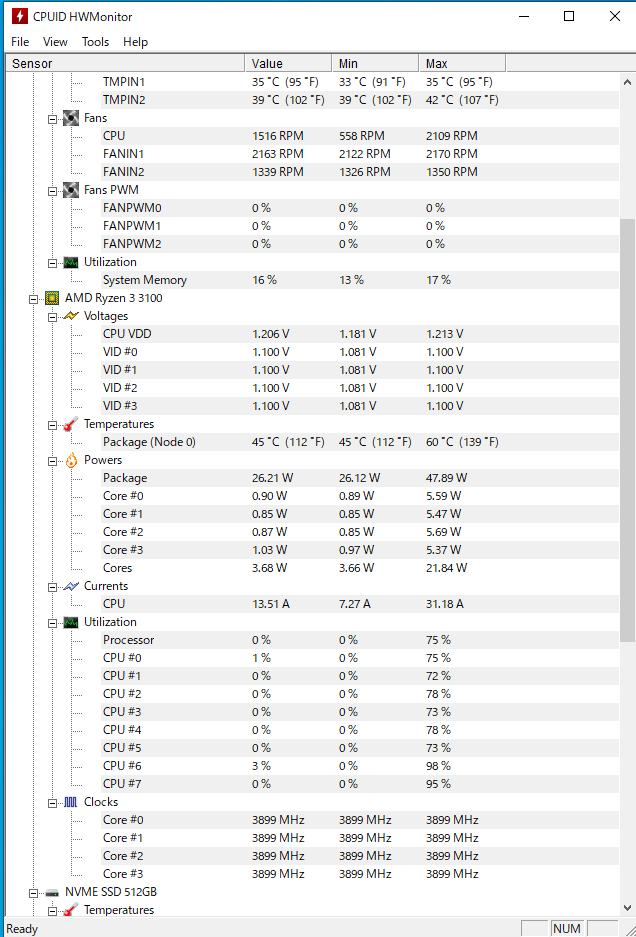
Task: Click the Currents waveform icon
Action: [71, 586]
